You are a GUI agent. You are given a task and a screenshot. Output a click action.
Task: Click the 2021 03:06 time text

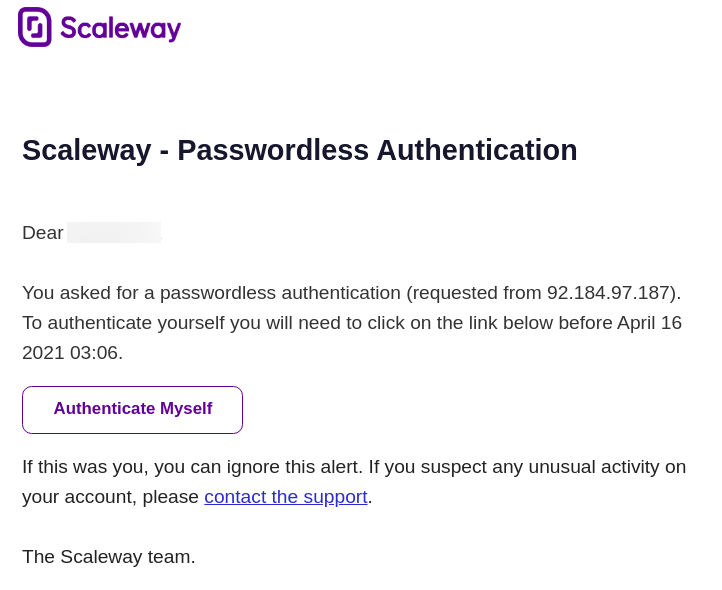72,353
